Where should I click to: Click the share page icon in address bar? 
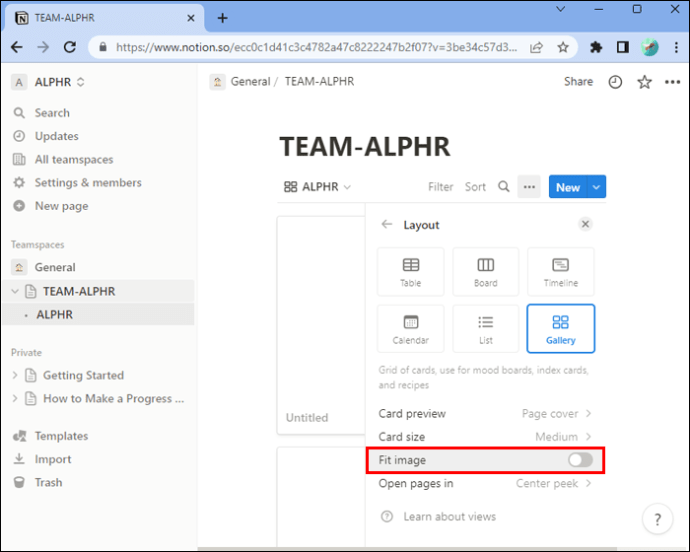[x=536, y=47]
